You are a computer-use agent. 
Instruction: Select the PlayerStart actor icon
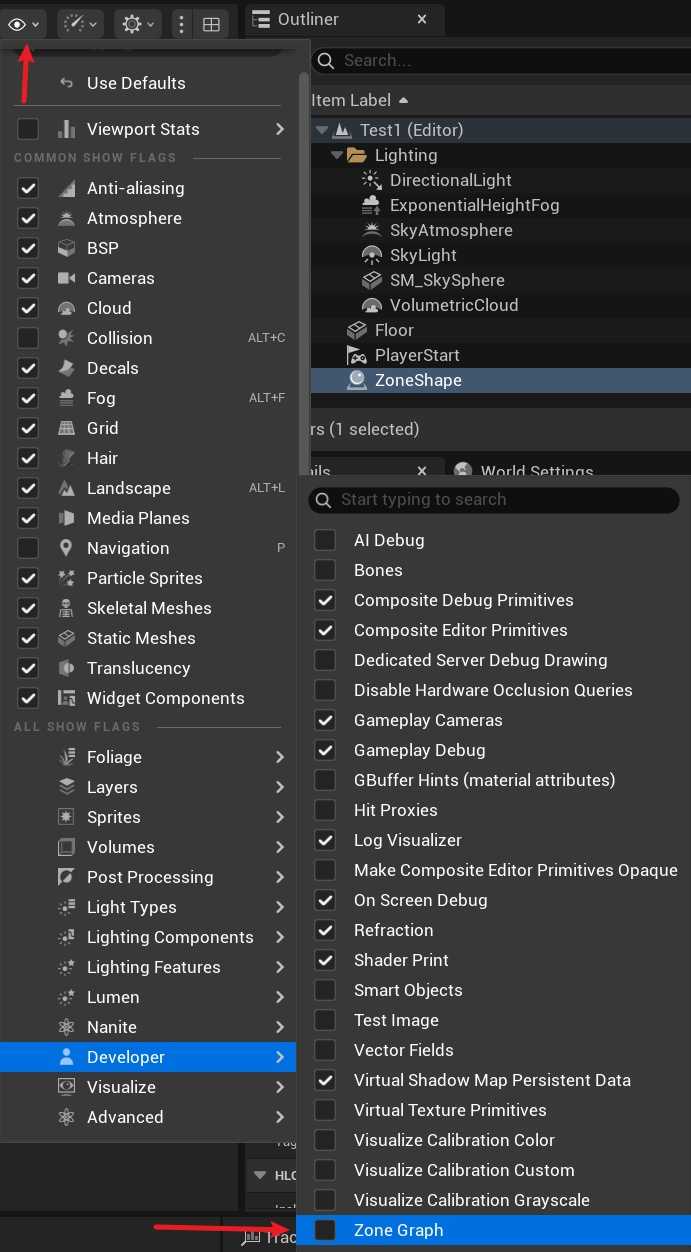(x=357, y=355)
